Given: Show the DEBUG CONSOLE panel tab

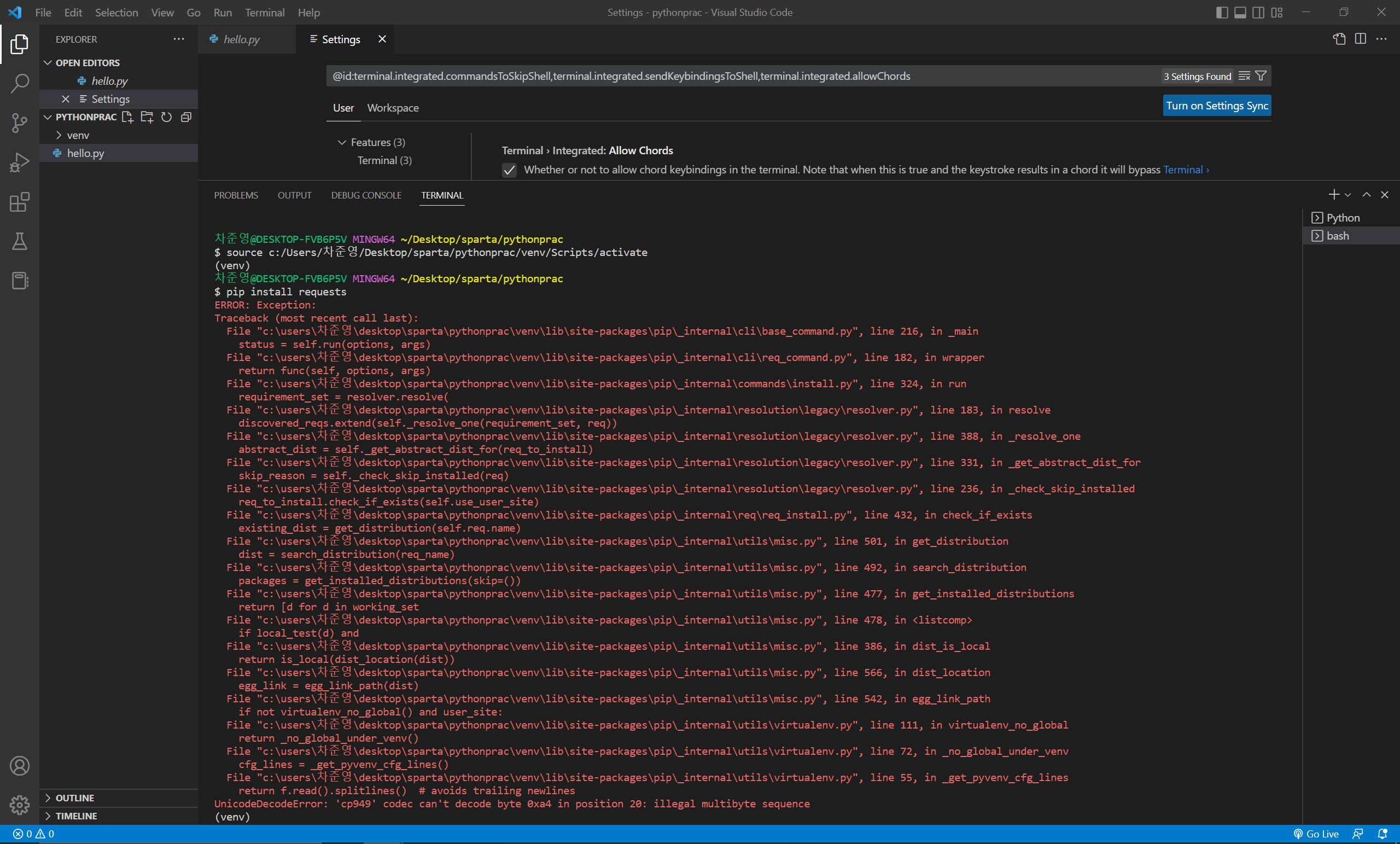Looking at the screenshot, I should click(x=366, y=195).
